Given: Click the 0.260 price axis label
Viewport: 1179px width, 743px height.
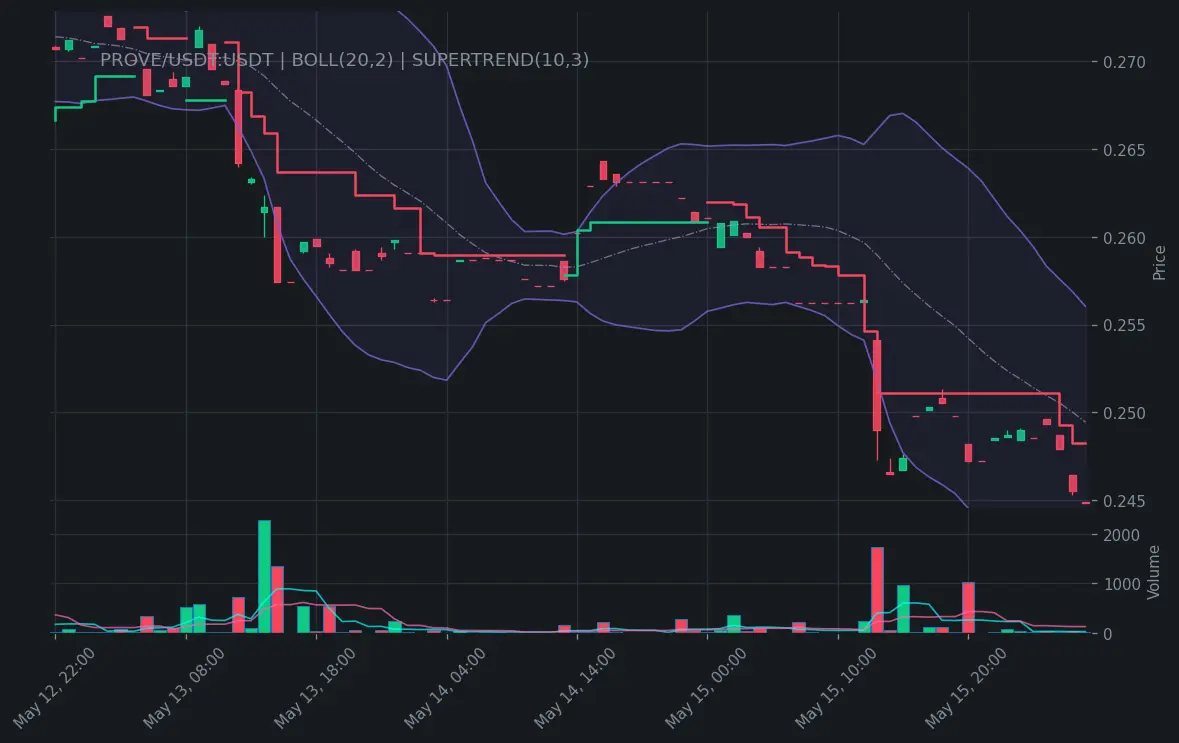Looking at the screenshot, I should [1124, 238].
